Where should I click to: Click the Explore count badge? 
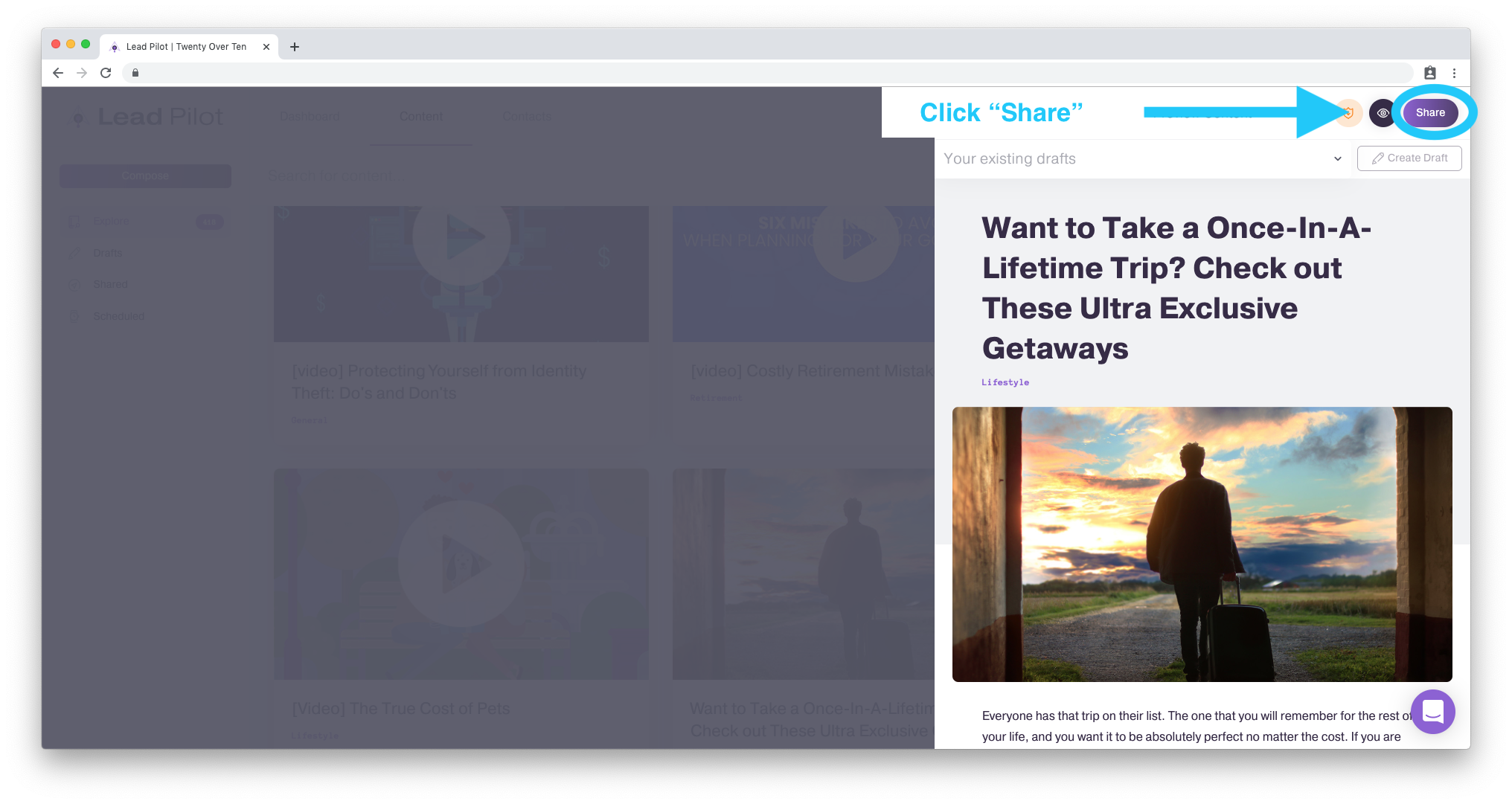(209, 222)
